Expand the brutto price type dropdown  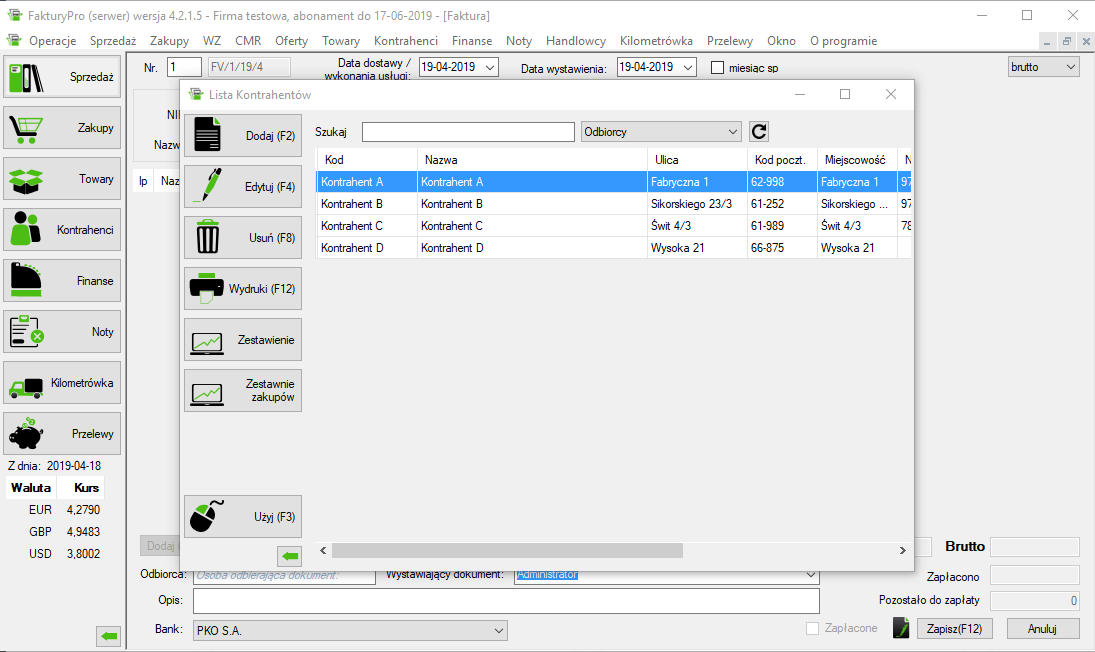click(x=1071, y=67)
